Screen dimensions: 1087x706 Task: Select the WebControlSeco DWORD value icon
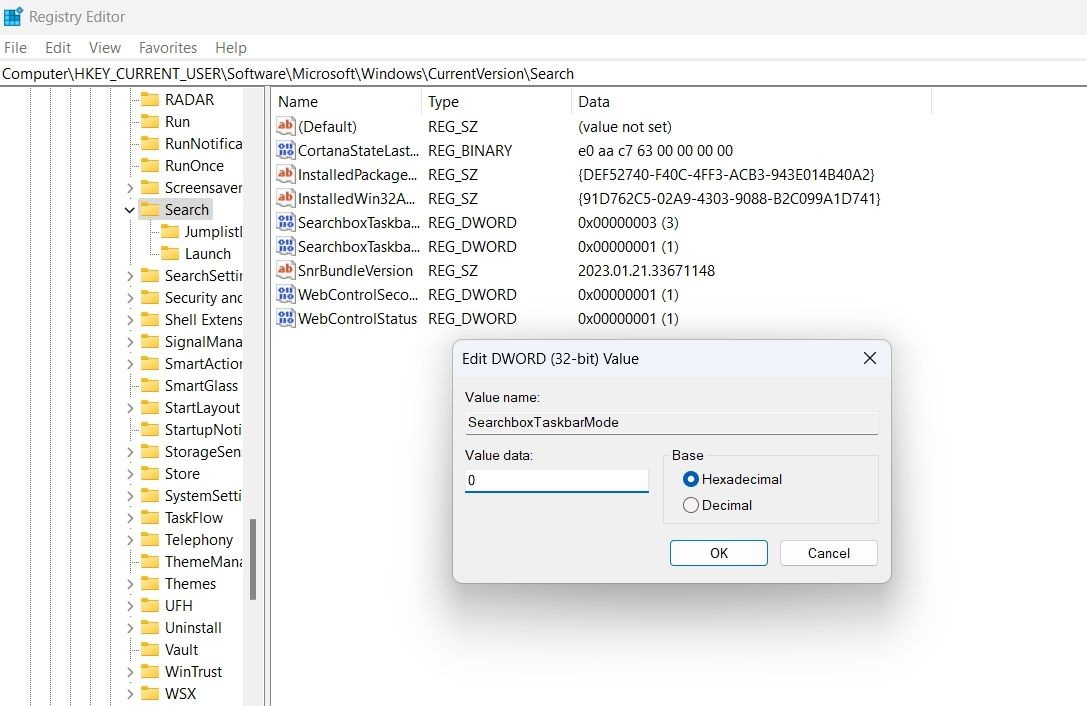(x=286, y=294)
